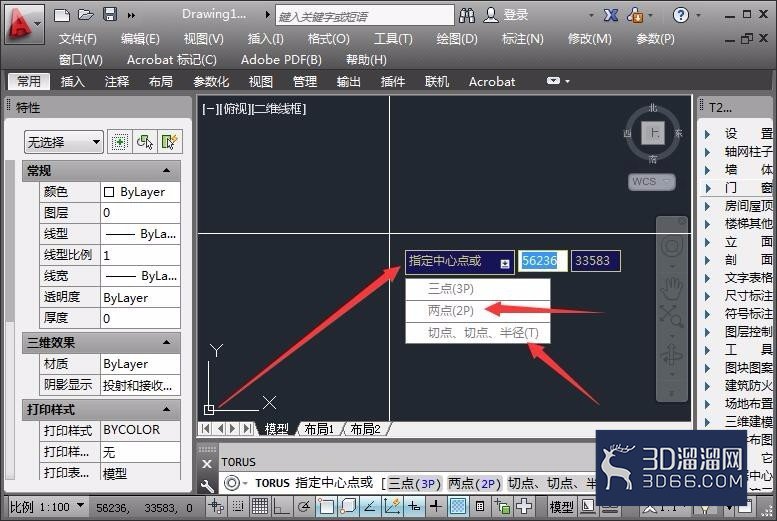Click the command line wrench customize icon

coord(207,485)
